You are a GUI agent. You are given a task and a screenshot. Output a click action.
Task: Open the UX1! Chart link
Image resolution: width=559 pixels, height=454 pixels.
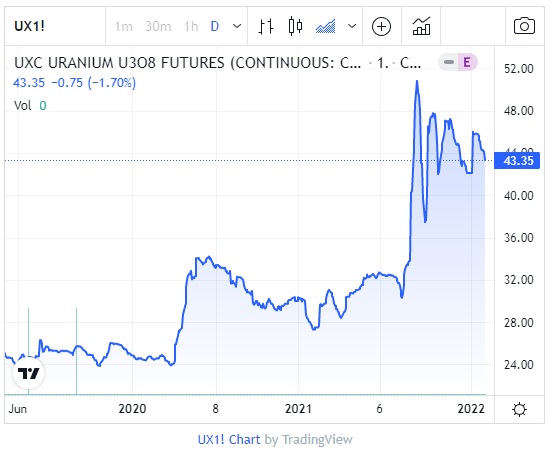tap(229, 439)
